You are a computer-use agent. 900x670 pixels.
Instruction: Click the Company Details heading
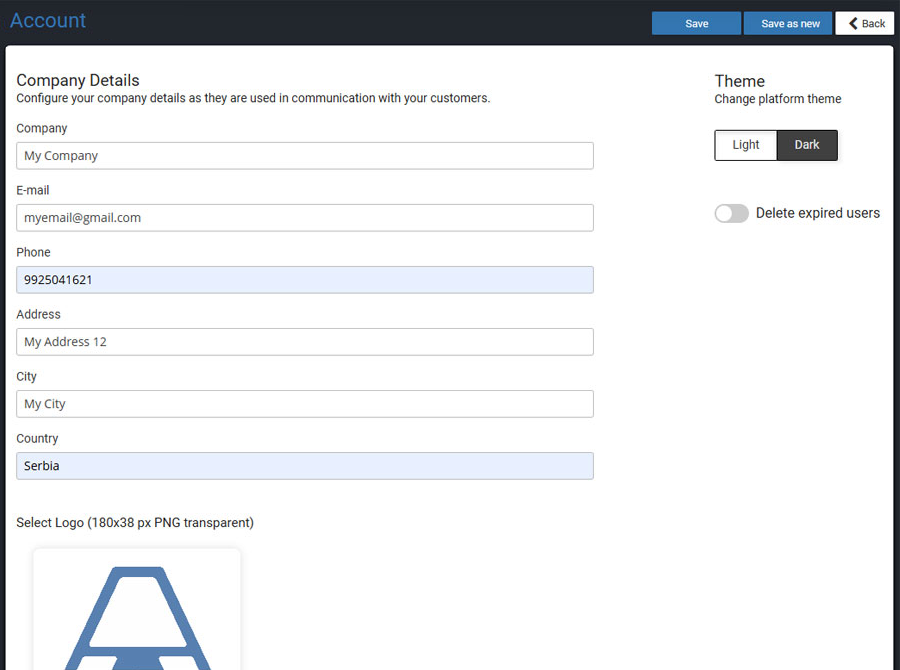point(78,80)
